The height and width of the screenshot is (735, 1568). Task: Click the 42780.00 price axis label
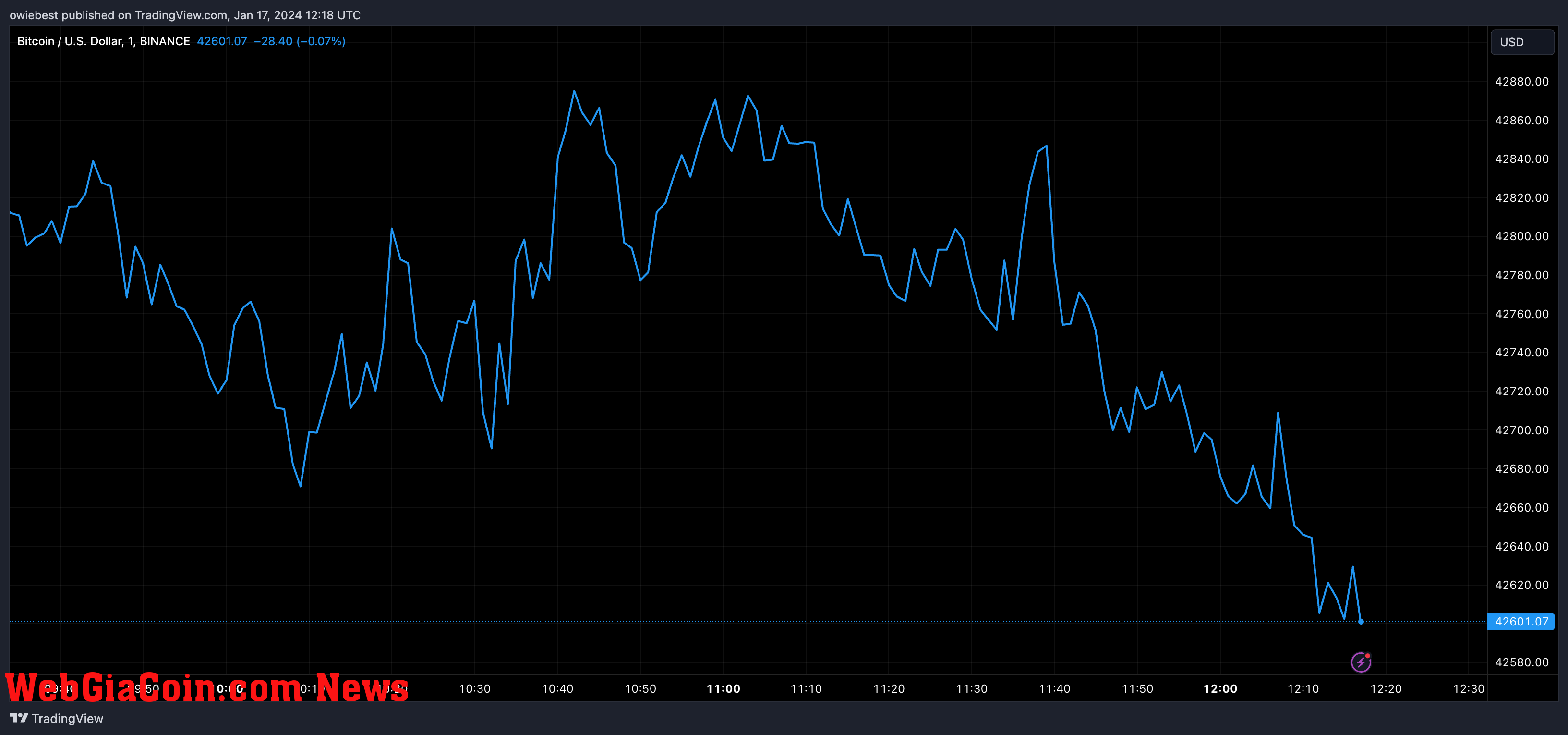click(1522, 275)
